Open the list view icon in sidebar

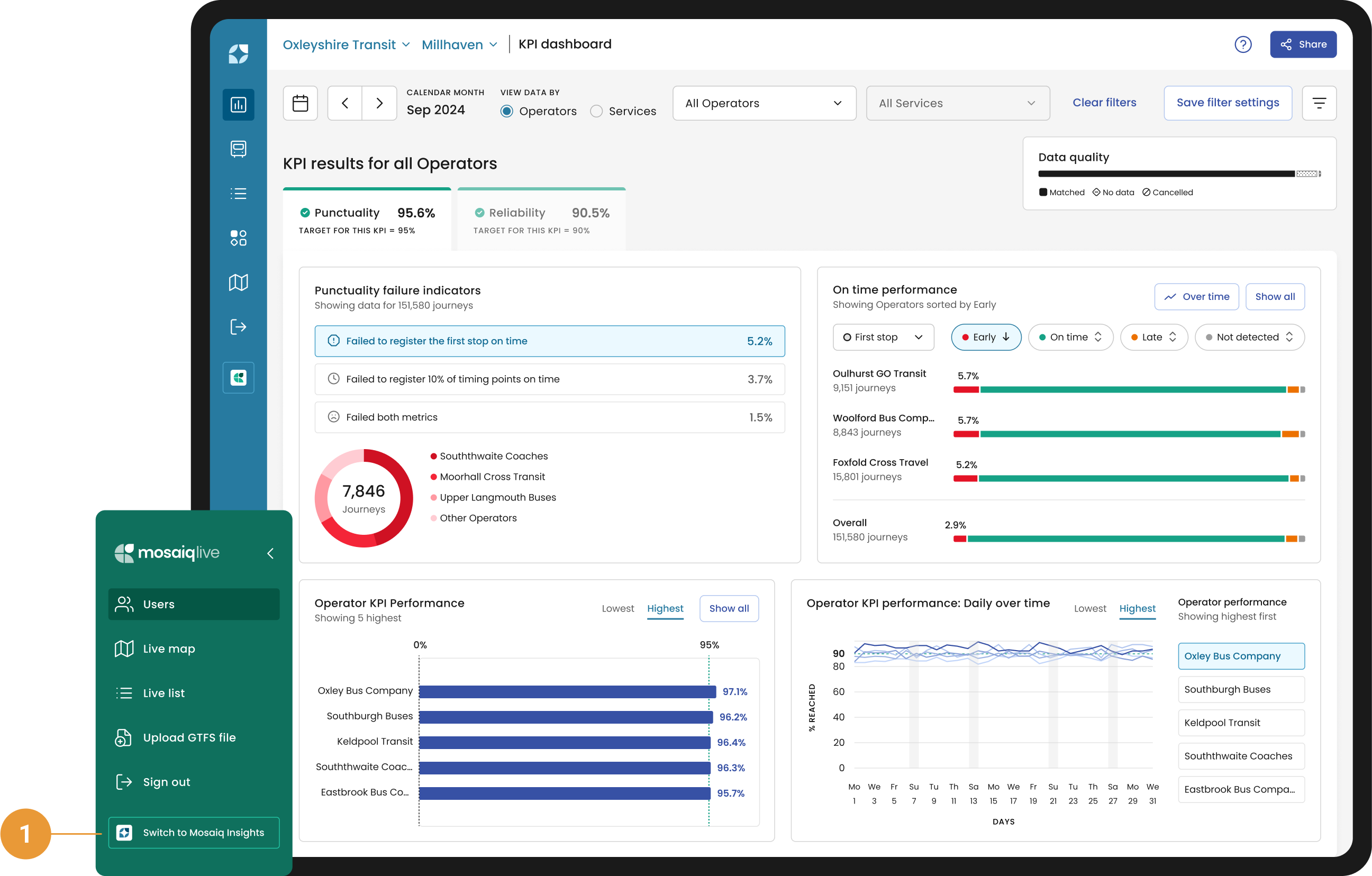(238, 194)
